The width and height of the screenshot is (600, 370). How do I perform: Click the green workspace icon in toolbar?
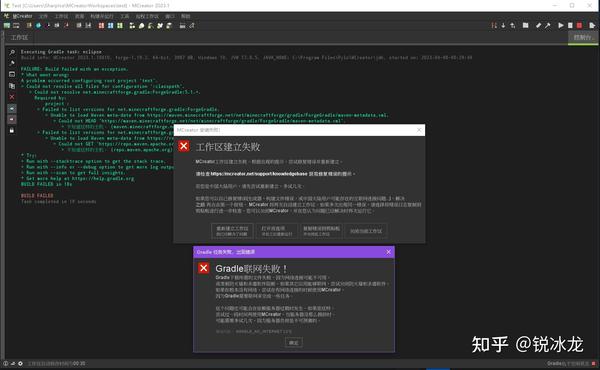coord(7,25)
